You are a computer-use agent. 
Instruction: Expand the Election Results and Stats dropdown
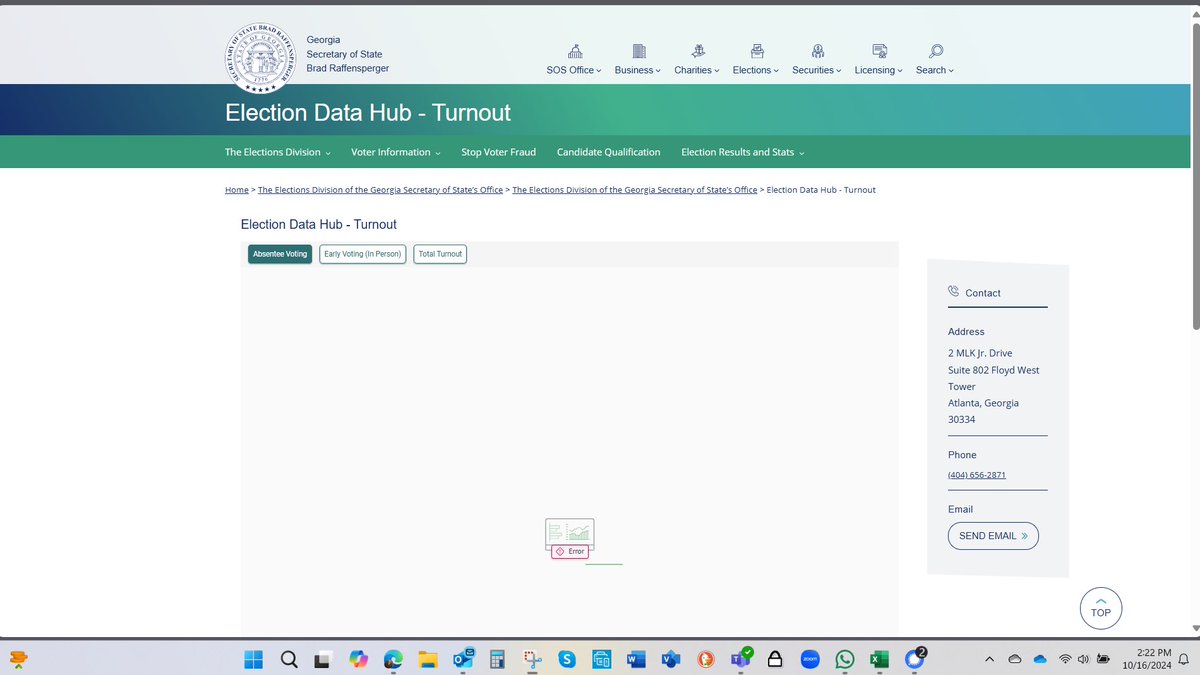tap(742, 152)
